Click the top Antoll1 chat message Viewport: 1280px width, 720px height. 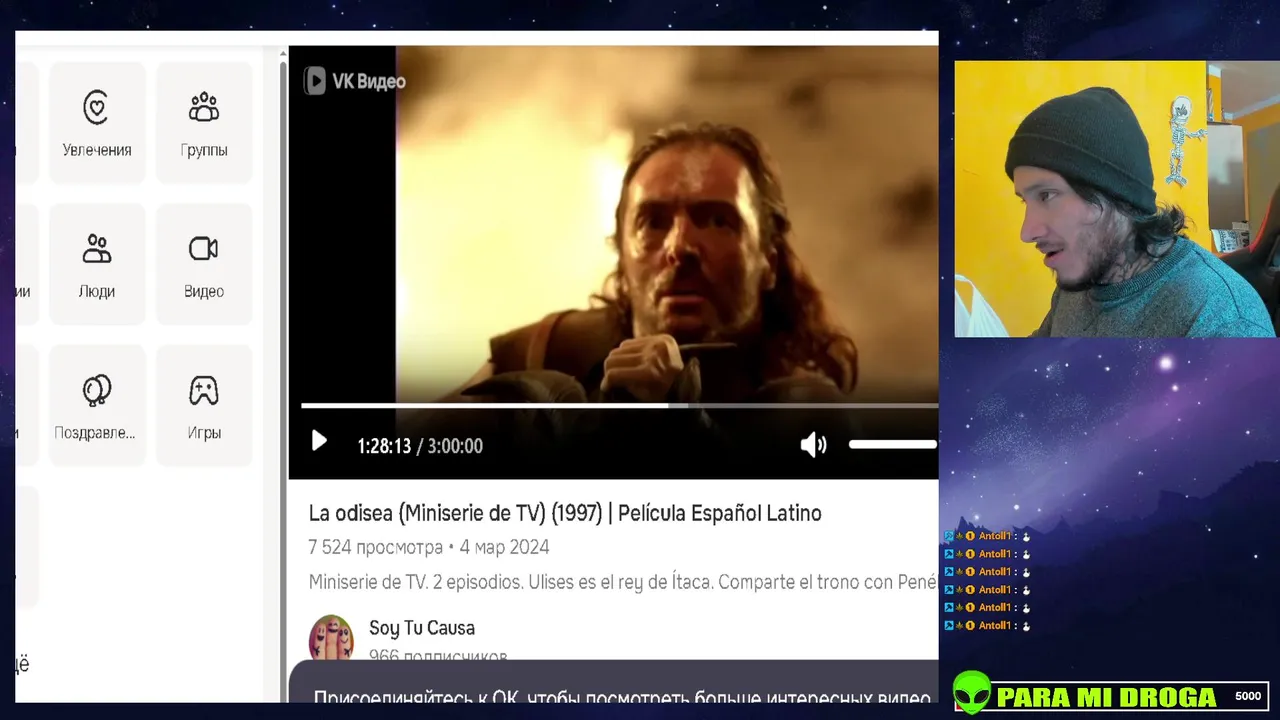click(987, 536)
